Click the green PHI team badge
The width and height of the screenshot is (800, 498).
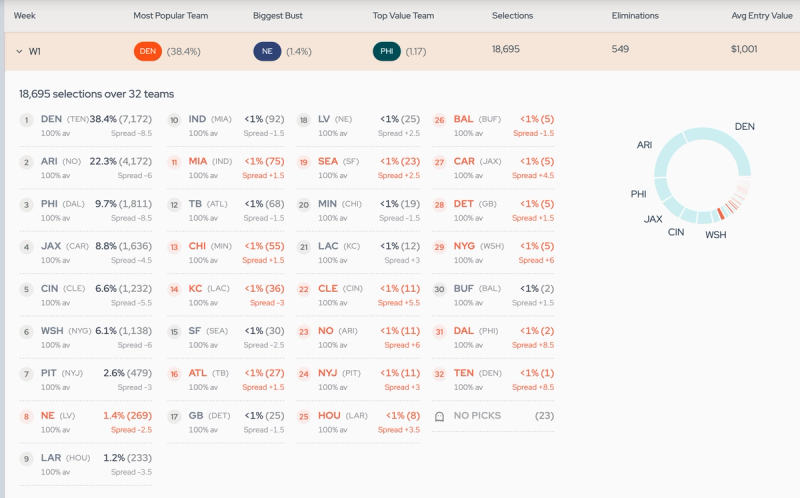pyautogui.click(x=386, y=52)
